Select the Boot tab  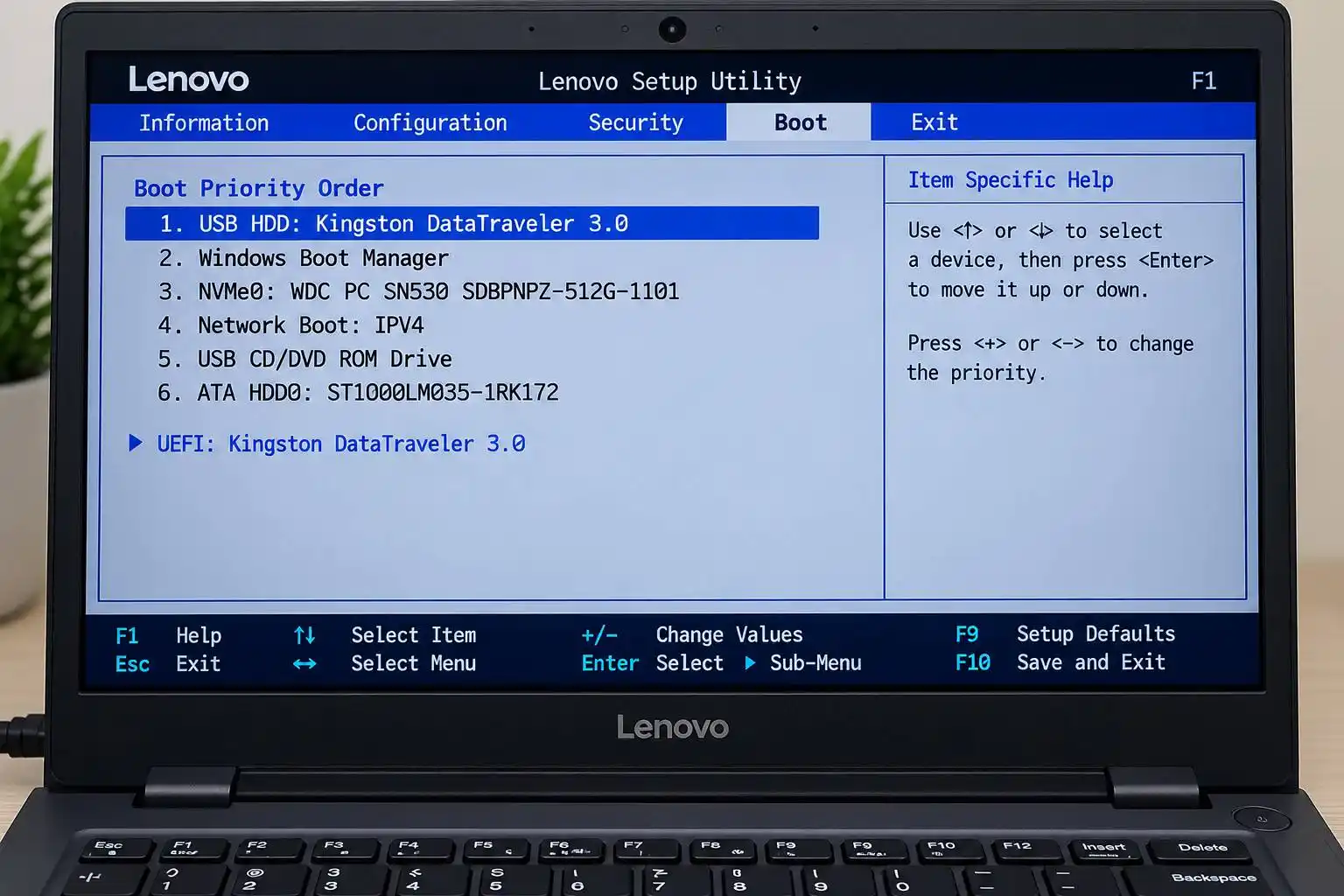point(799,122)
